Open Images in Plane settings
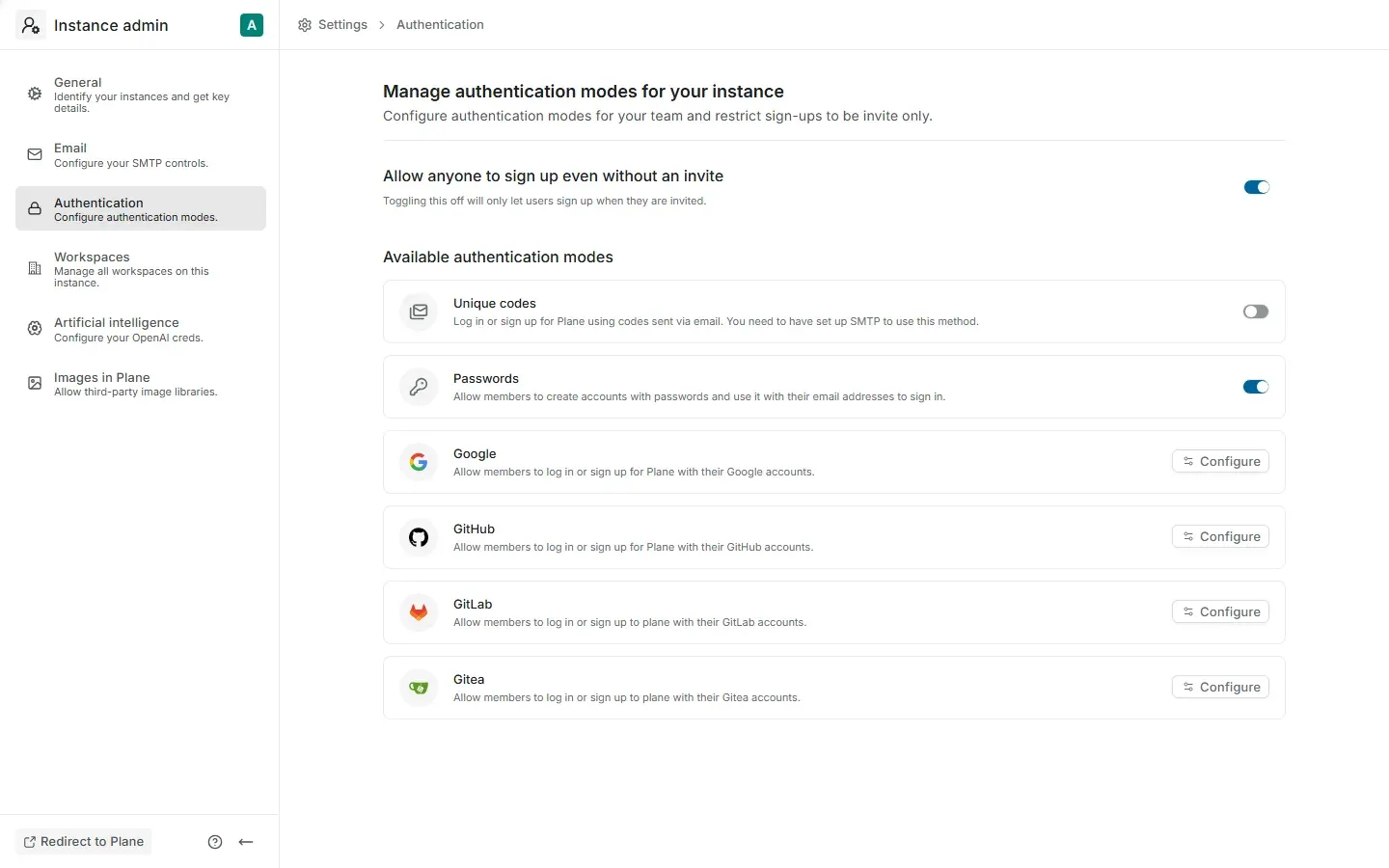Screen dimensions: 1389x868 [x=141, y=384]
